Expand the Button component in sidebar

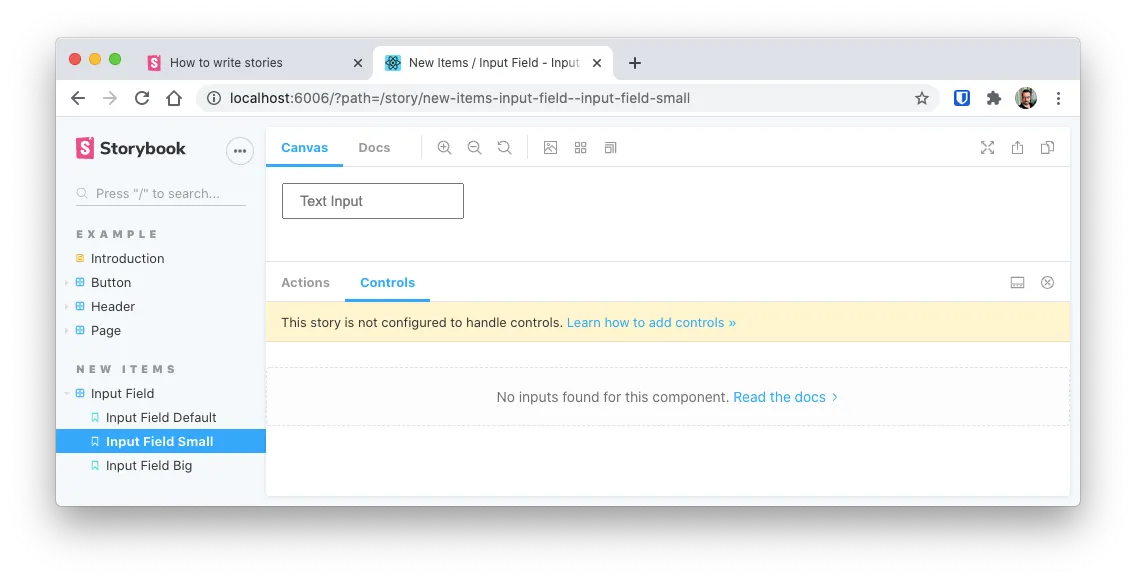tap(111, 282)
